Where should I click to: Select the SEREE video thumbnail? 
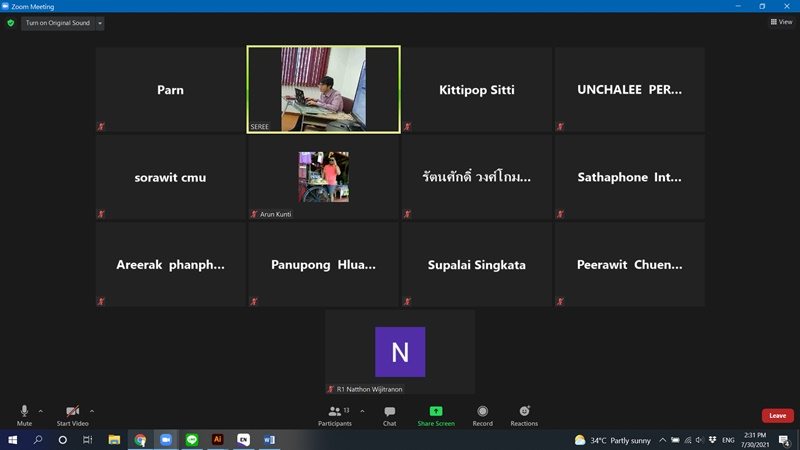click(x=323, y=89)
